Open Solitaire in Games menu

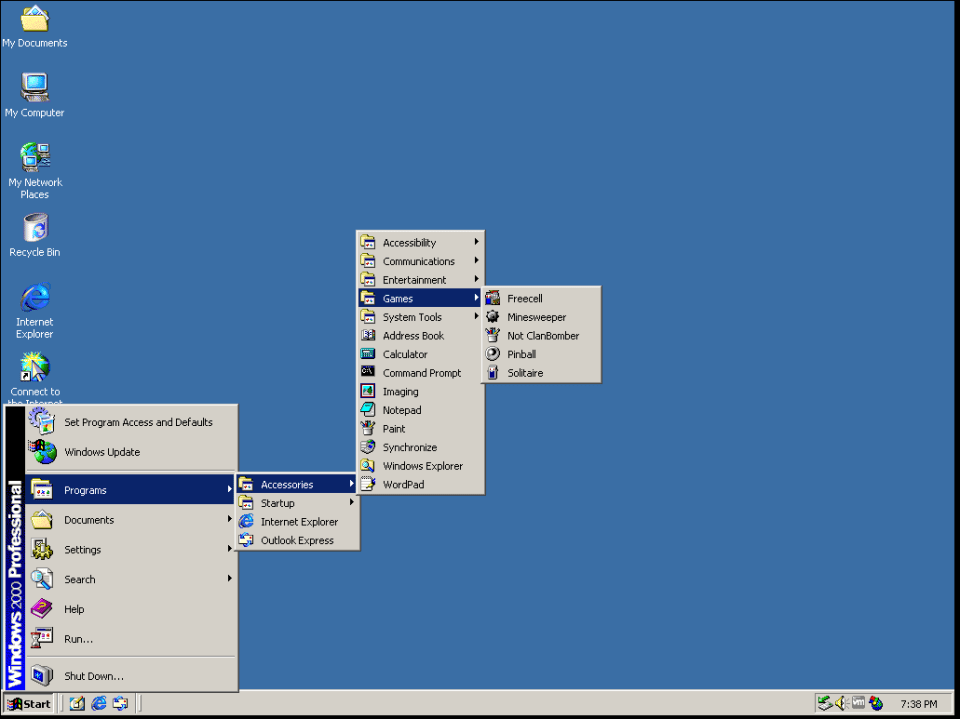525,373
